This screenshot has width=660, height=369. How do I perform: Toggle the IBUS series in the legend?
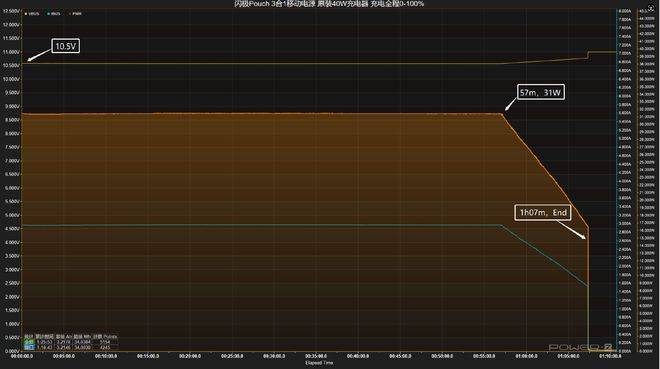54,14
